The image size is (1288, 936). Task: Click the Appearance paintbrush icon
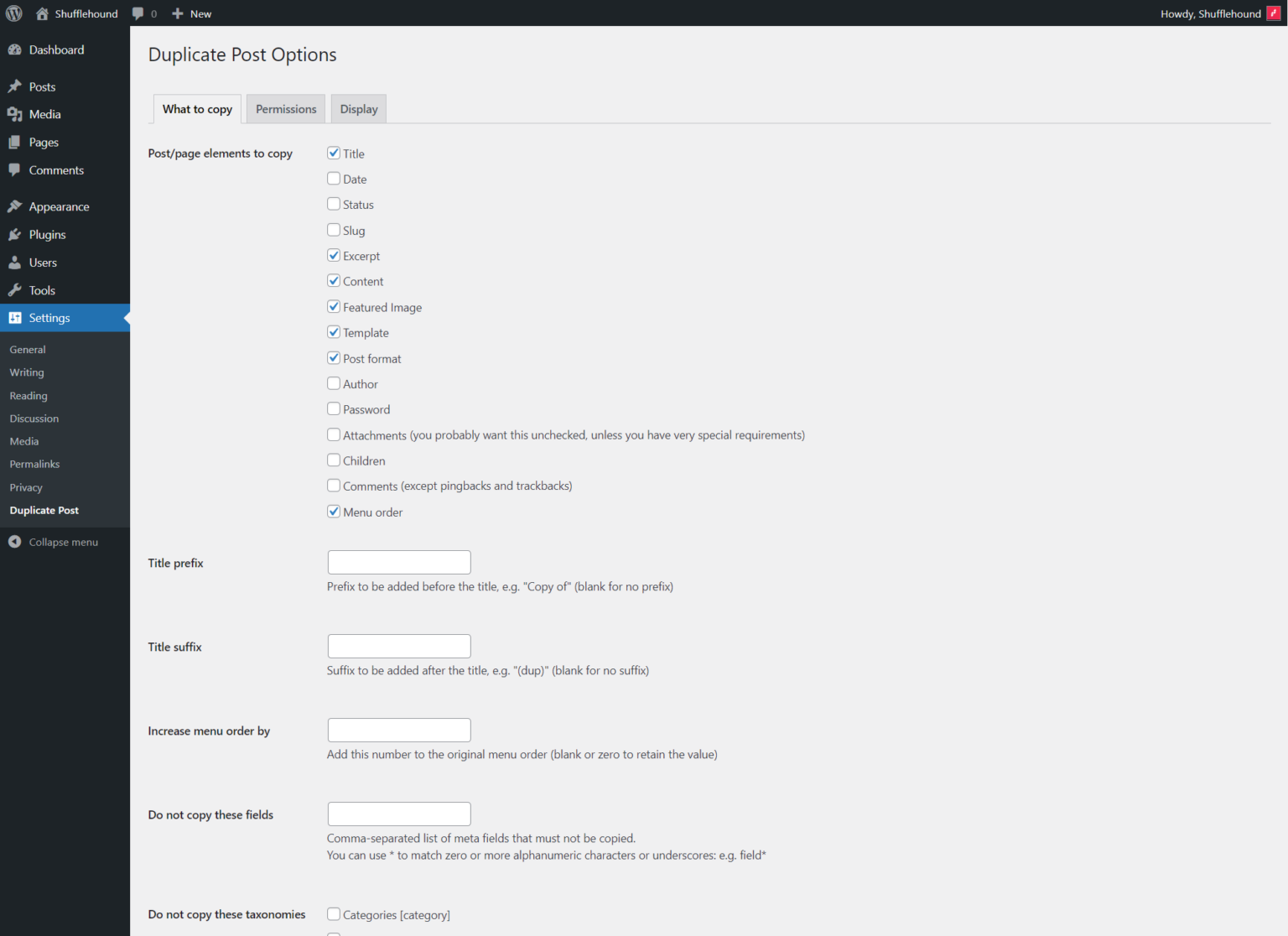[15, 206]
